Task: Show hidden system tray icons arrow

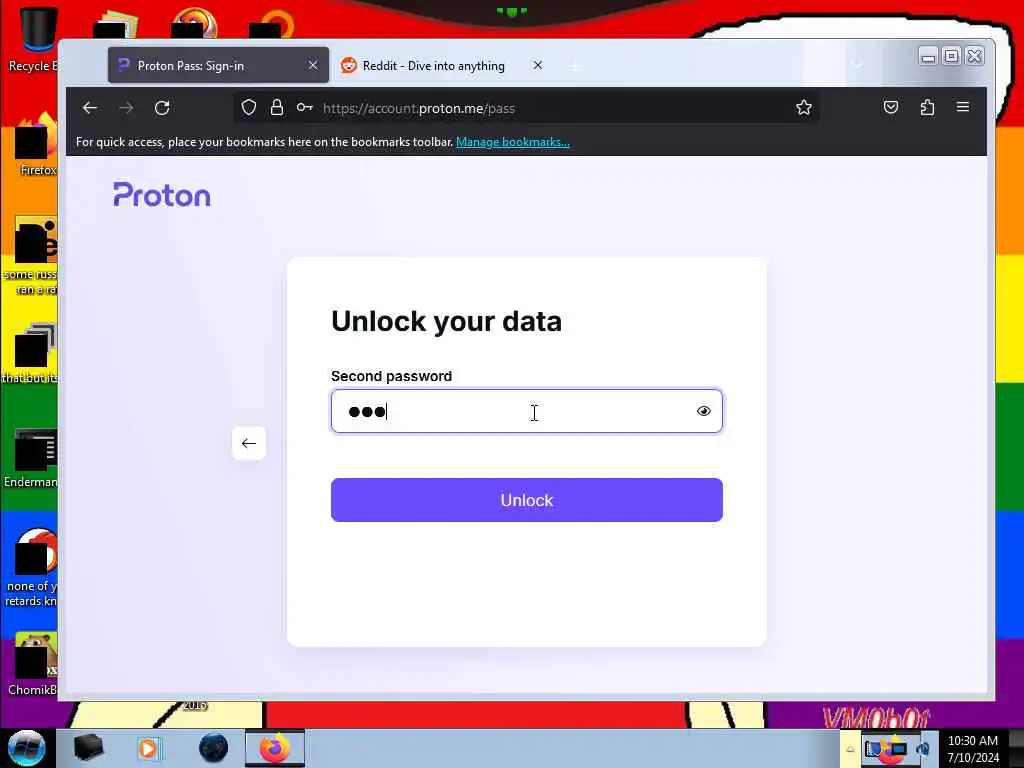Action: click(850, 749)
